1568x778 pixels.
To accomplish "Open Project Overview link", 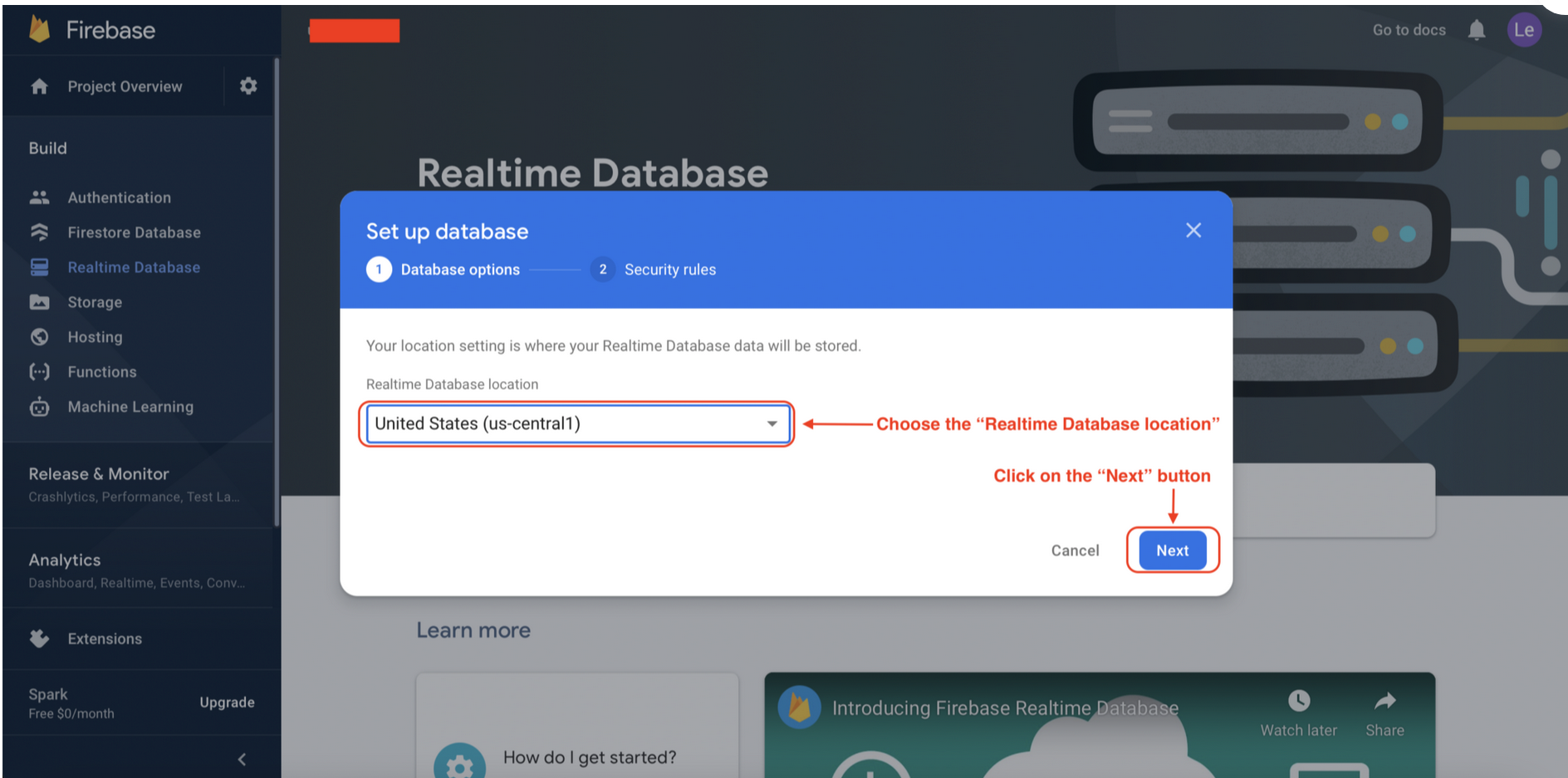I will point(125,86).
